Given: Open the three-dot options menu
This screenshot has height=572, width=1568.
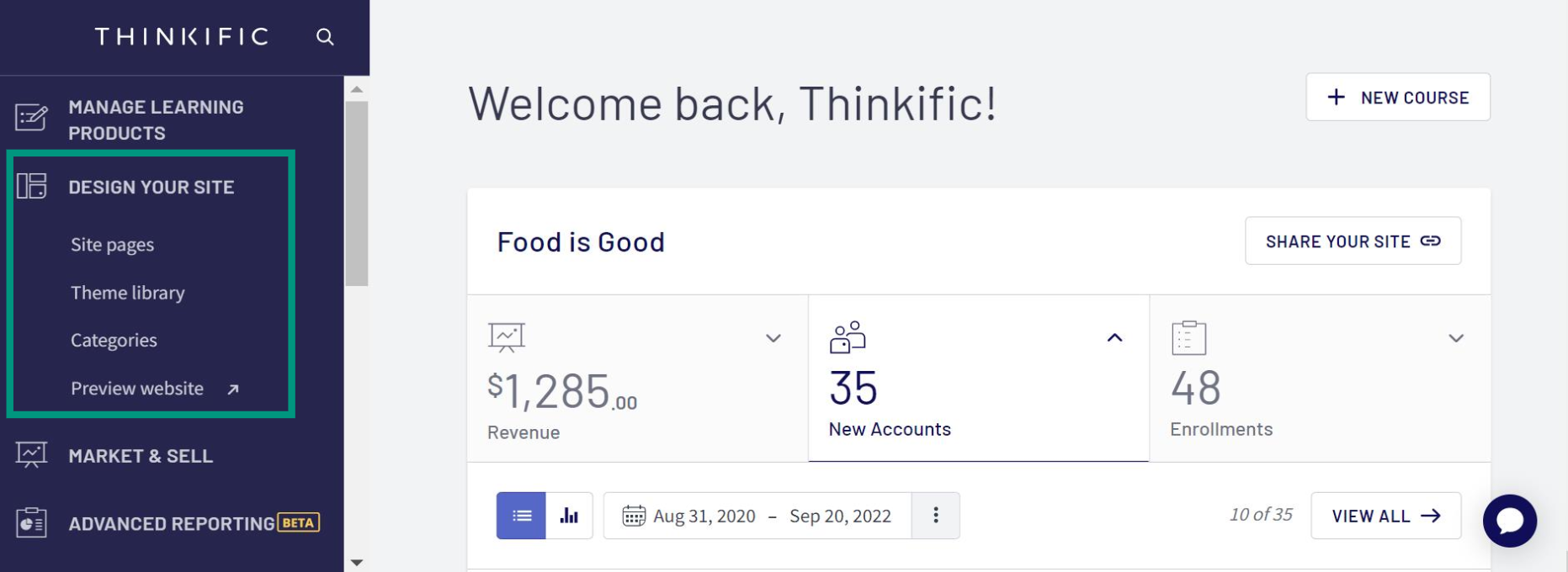Looking at the screenshot, I should click(x=935, y=515).
